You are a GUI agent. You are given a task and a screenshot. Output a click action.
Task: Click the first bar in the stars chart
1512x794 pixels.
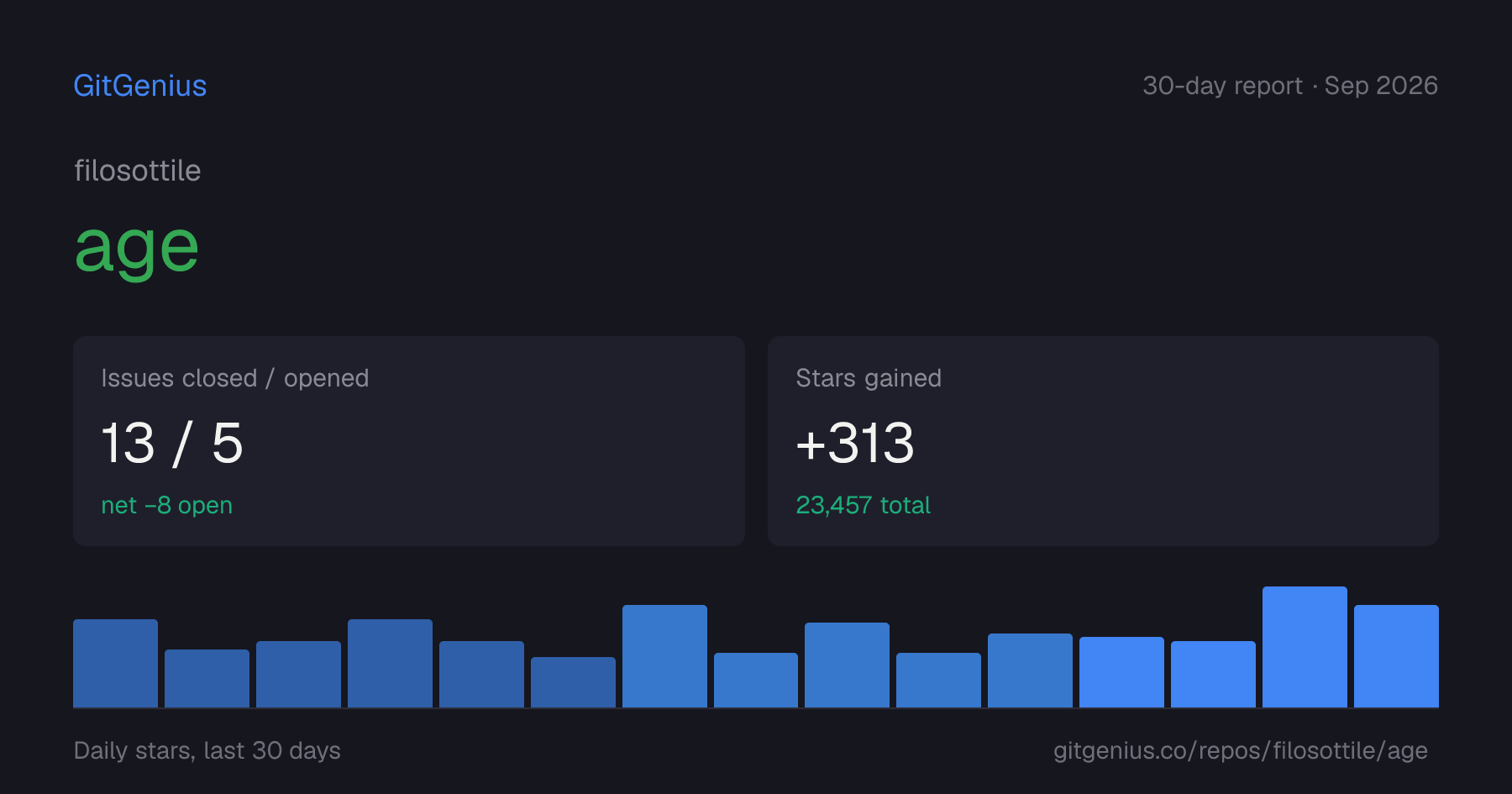[x=115, y=663]
